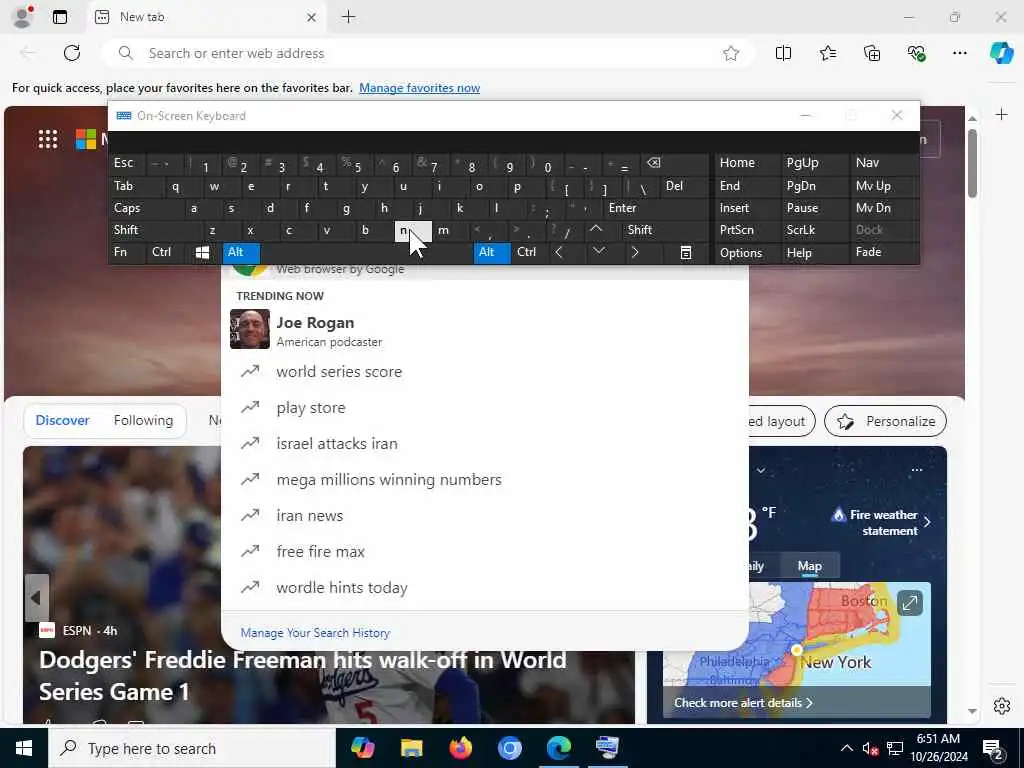Click the Windows taskbar search box
The height and width of the screenshot is (768, 1024).
click(x=191, y=748)
